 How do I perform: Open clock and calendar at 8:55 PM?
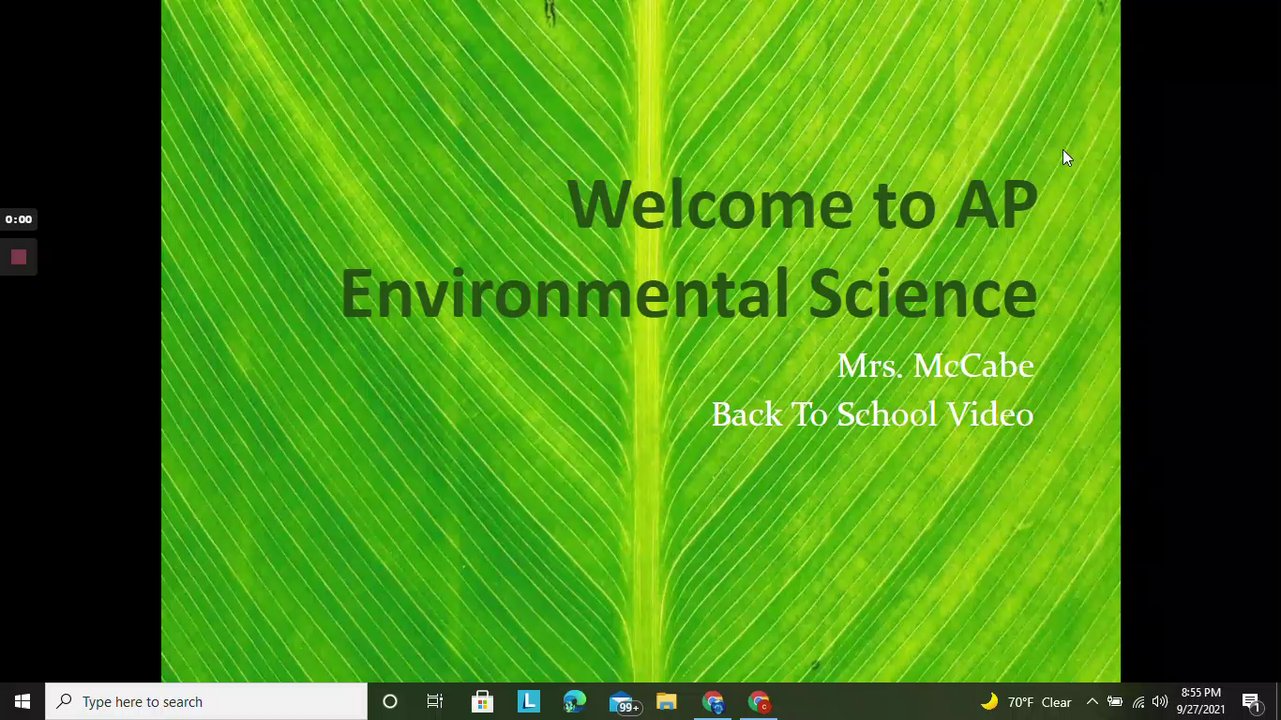click(1200, 701)
